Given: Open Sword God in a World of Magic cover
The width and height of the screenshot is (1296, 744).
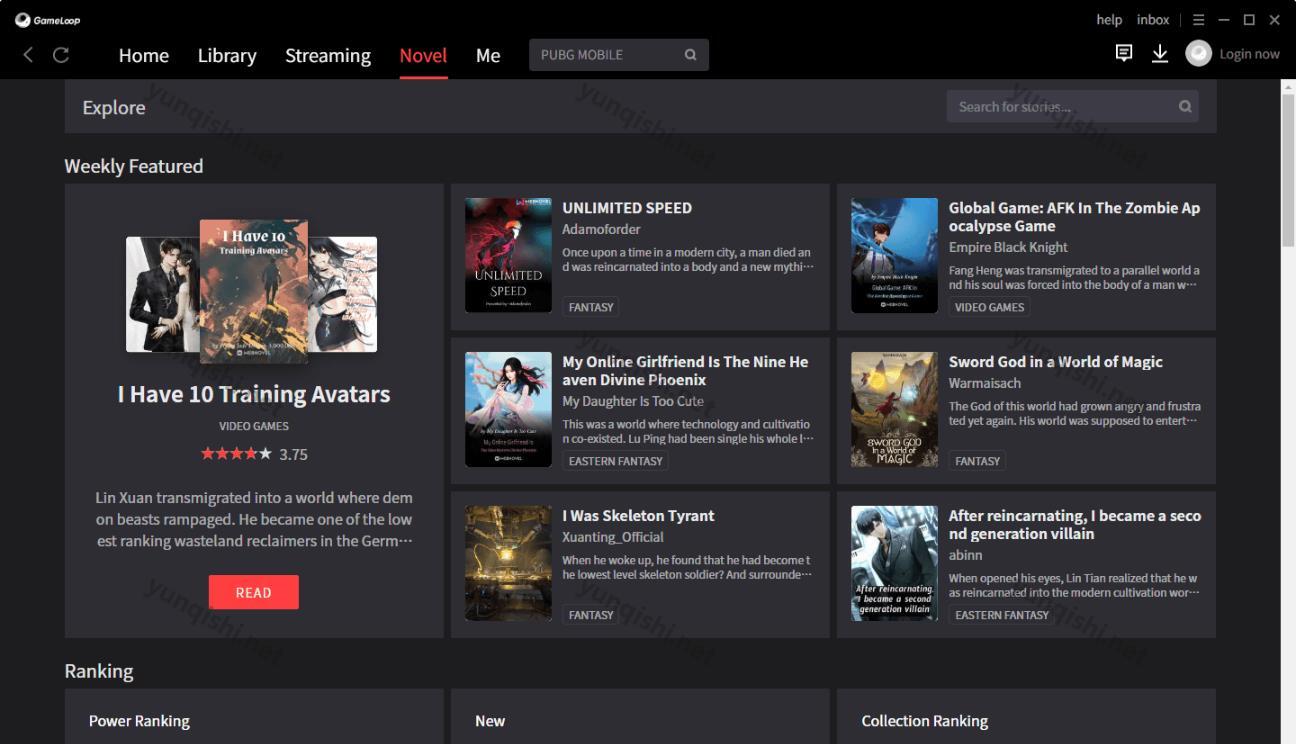Looking at the screenshot, I should [894, 409].
